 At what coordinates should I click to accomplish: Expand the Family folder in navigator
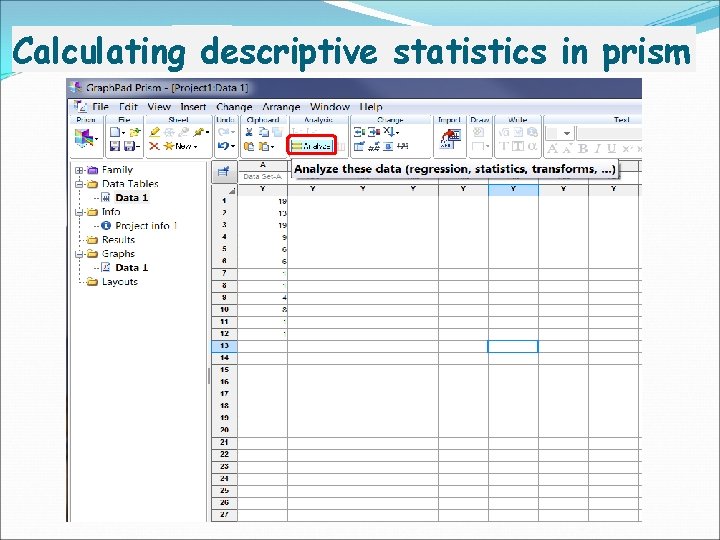pos(79,170)
